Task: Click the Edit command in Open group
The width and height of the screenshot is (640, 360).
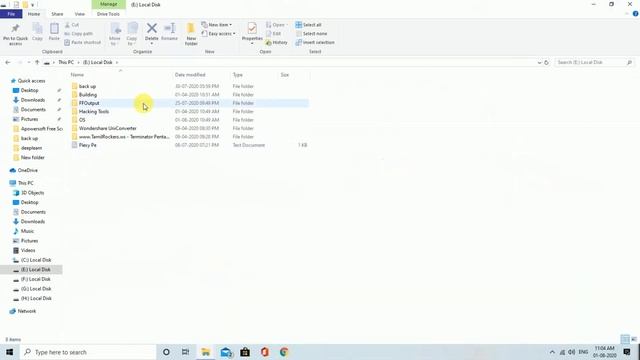Action: point(273,33)
